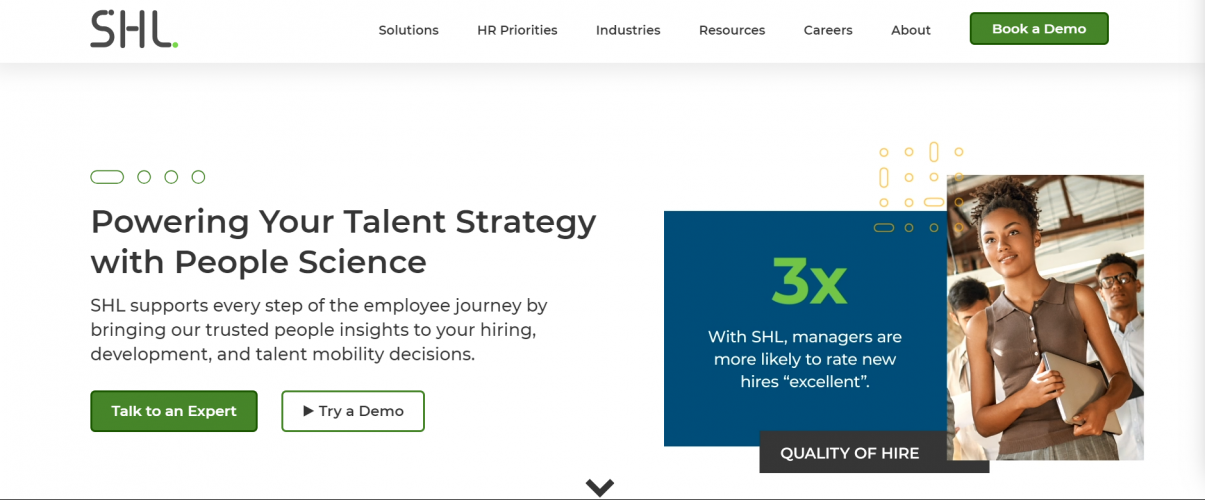The width and height of the screenshot is (1205, 500).
Task: Click the Try a Demo button
Action: (353, 411)
